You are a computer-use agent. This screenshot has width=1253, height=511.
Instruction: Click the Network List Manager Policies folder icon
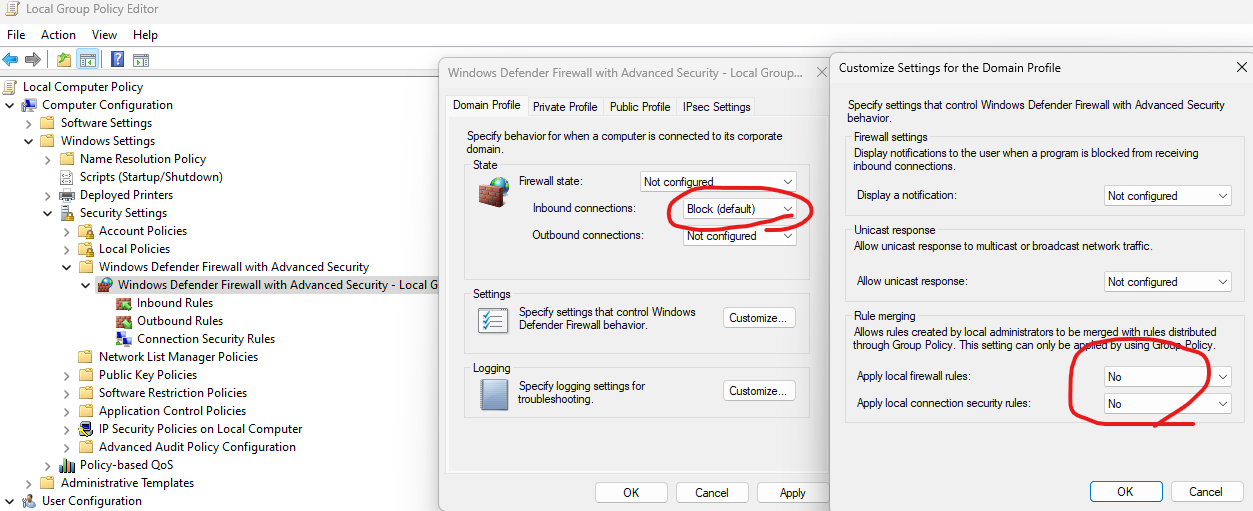(x=86, y=357)
